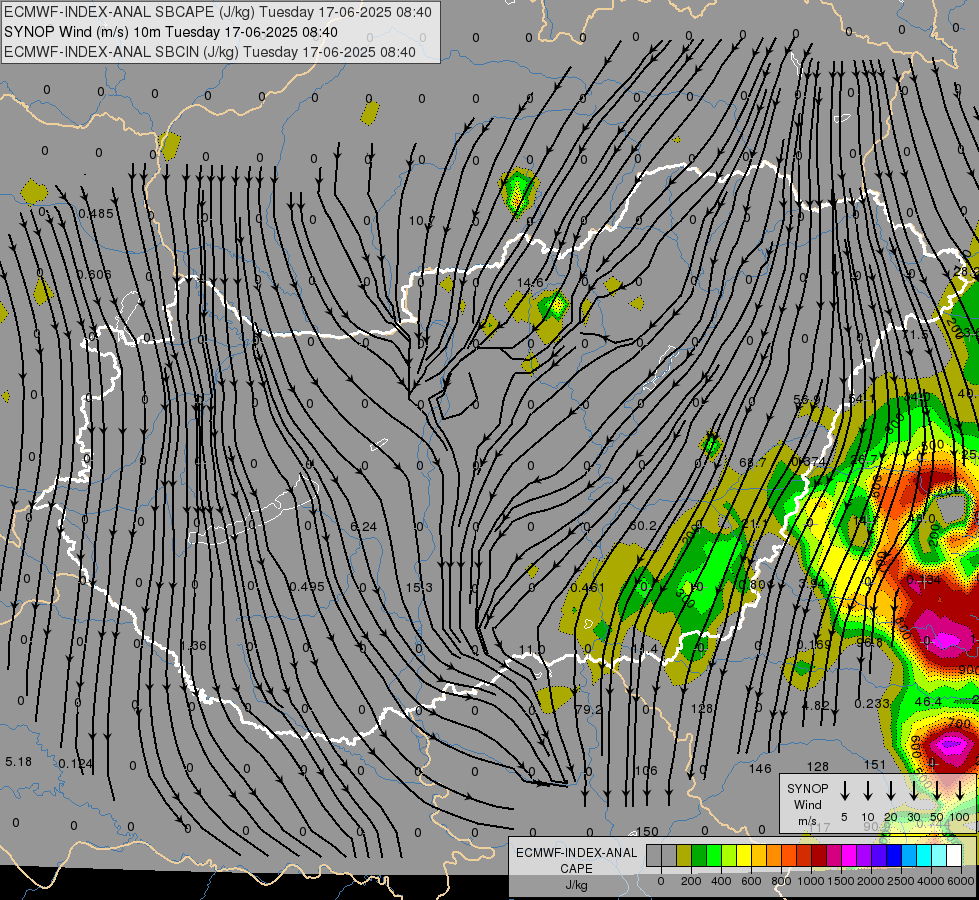Click the 100 m/s wind arrow in legend
Viewport: 979px width, 900px height.
(x=960, y=791)
